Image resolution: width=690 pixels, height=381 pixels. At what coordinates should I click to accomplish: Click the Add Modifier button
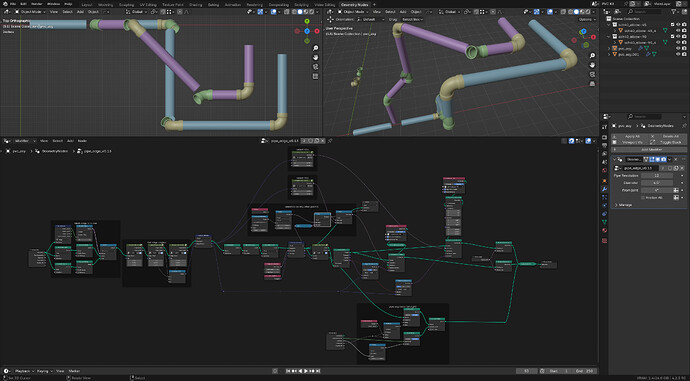click(x=649, y=150)
